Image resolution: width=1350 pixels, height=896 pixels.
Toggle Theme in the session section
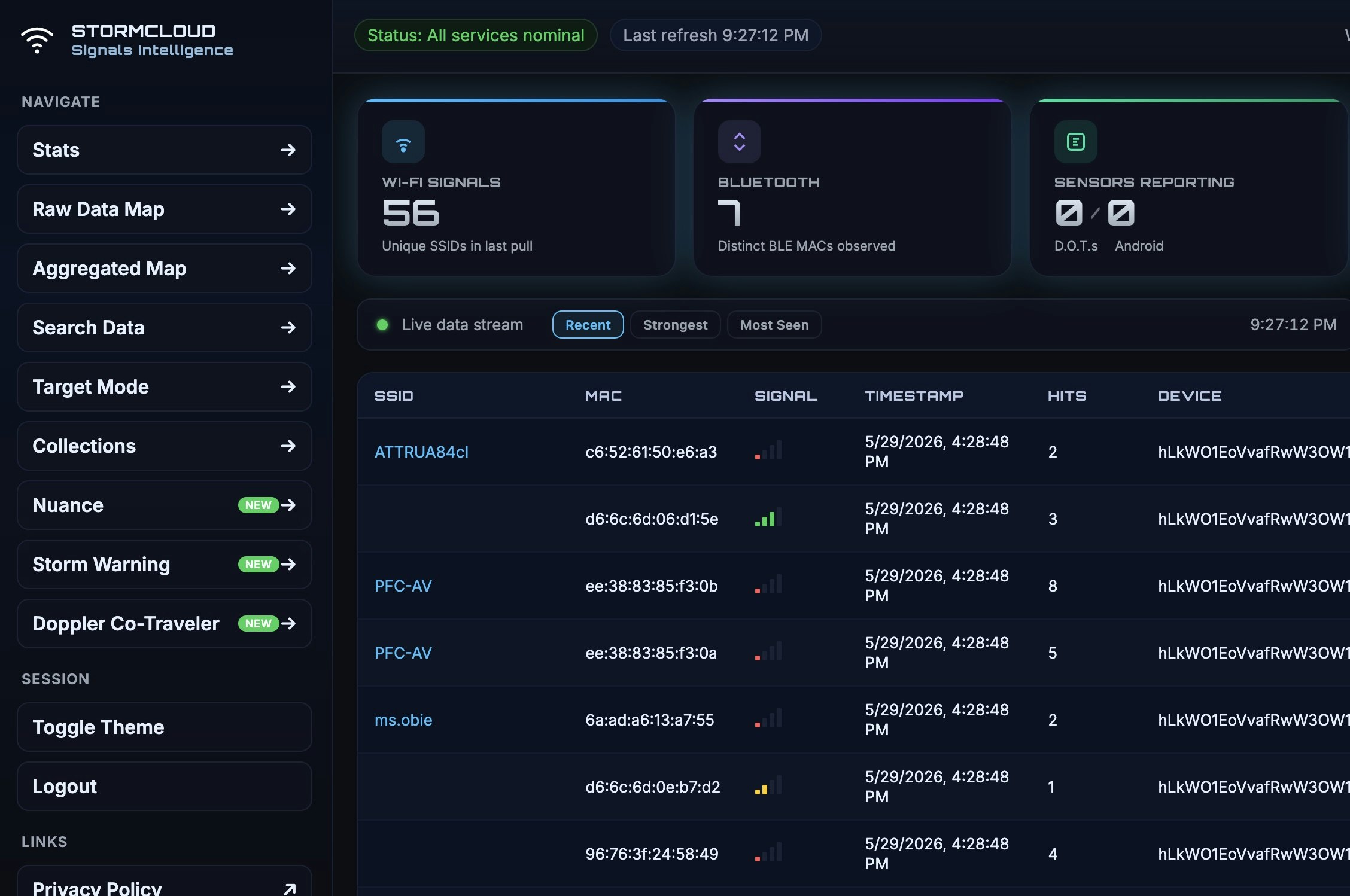(165, 727)
